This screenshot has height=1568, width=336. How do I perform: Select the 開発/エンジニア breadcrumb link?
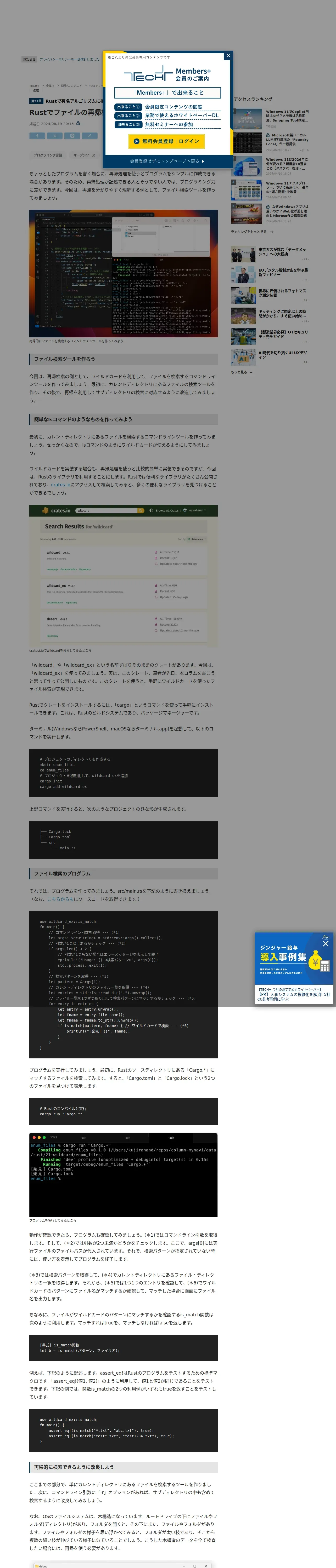pos(71,86)
